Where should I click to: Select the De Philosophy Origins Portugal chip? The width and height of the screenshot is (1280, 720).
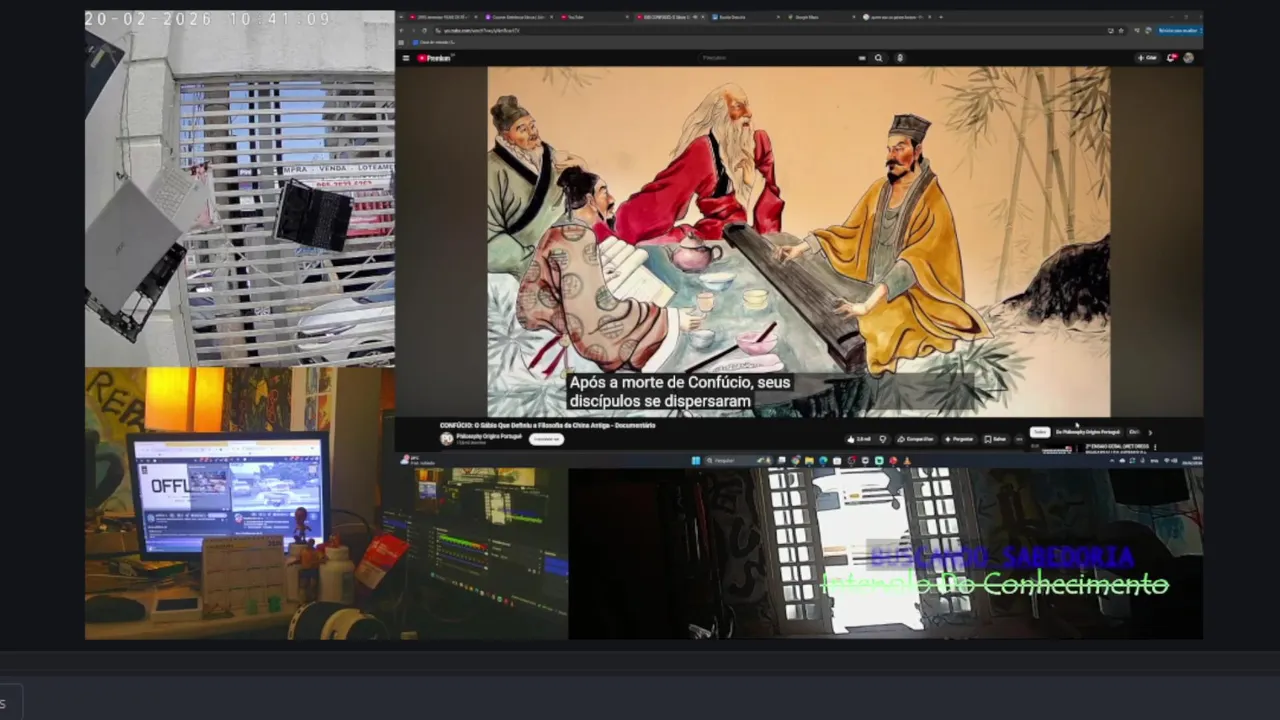(x=1088, y=432)
